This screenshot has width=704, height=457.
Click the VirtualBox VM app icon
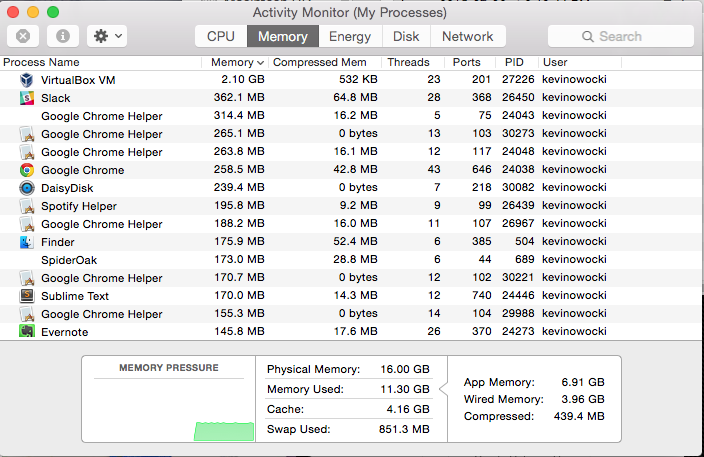coord(27,80)
